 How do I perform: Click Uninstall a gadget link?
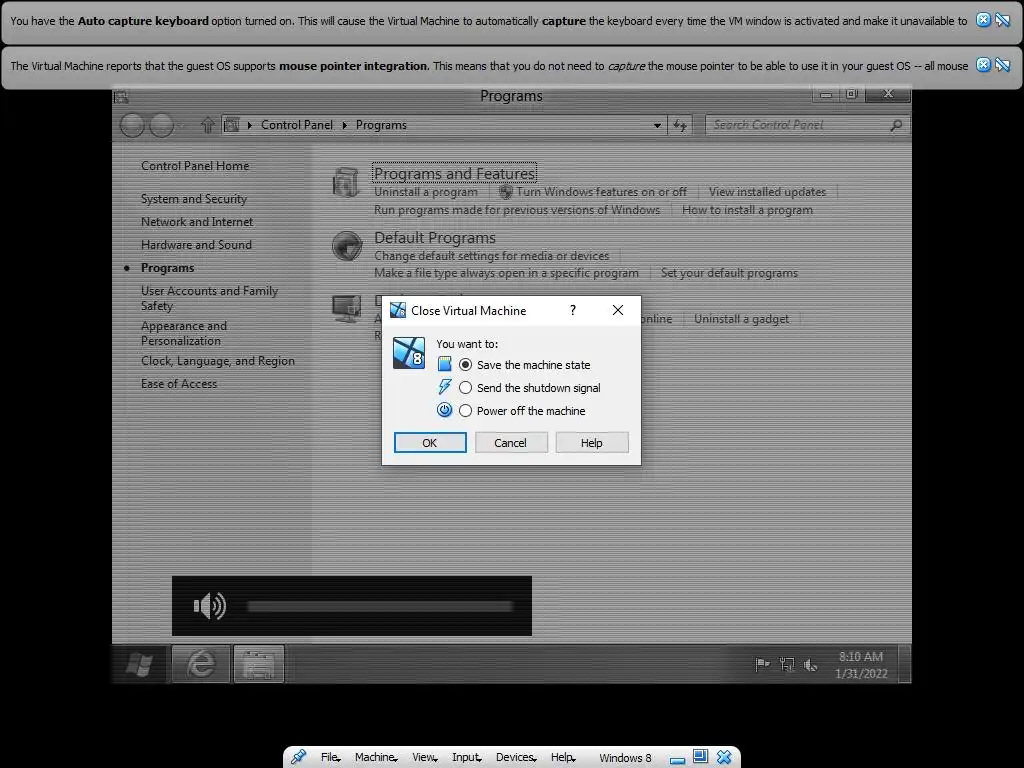click(x=741, y=319)
